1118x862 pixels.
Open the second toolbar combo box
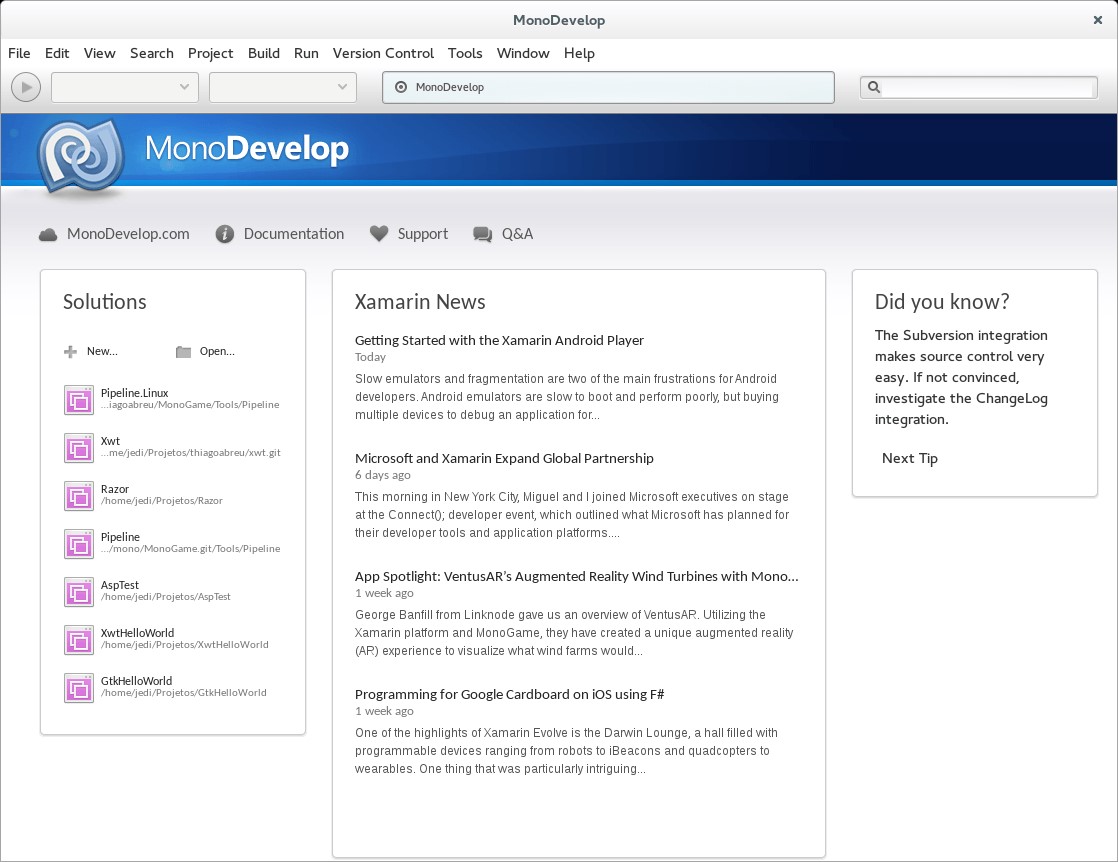coord(282,87)
